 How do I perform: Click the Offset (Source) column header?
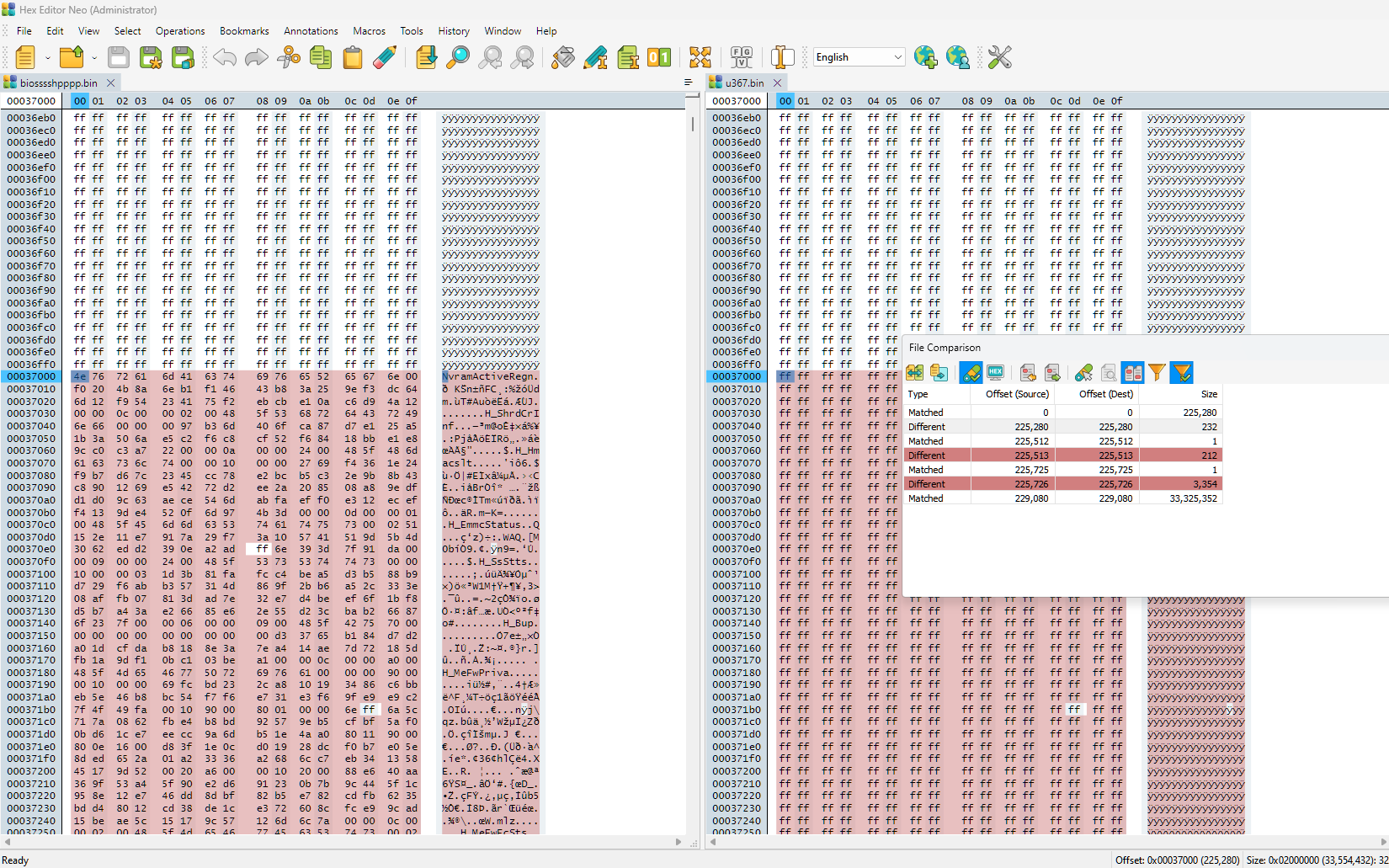(1017, 394)
